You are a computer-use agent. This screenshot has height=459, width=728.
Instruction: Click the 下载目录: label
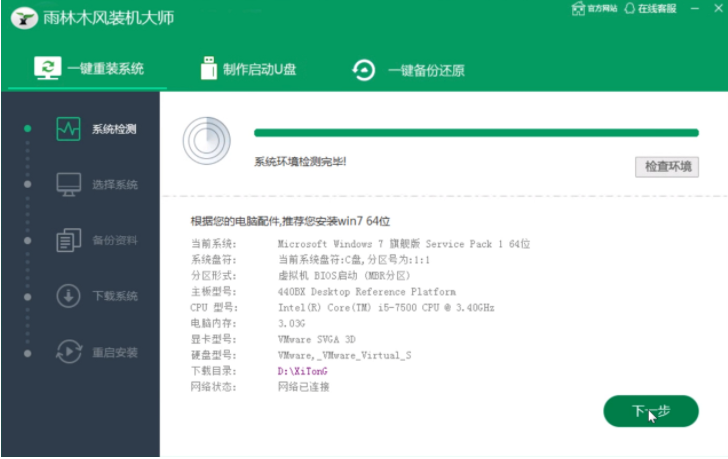tap(214, 371)
